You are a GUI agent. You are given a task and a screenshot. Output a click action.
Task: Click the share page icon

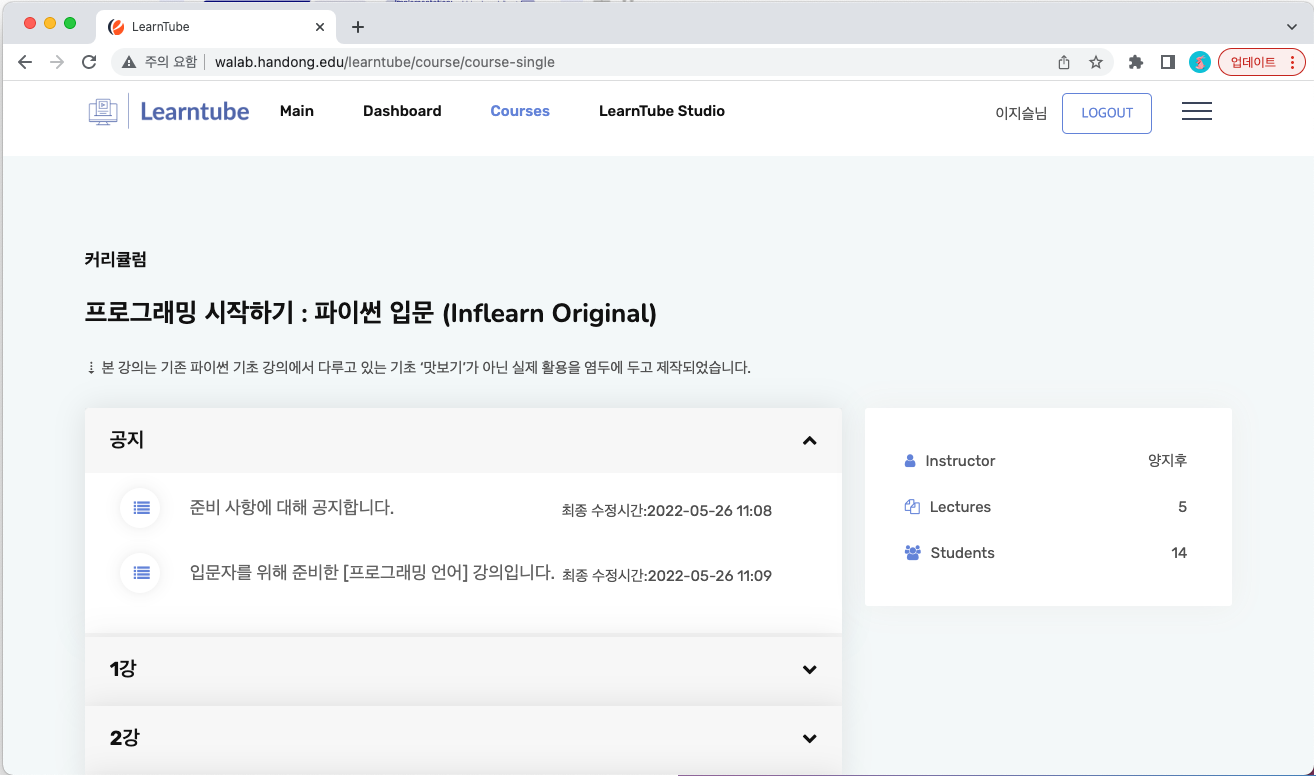(x=1064, y=62)
